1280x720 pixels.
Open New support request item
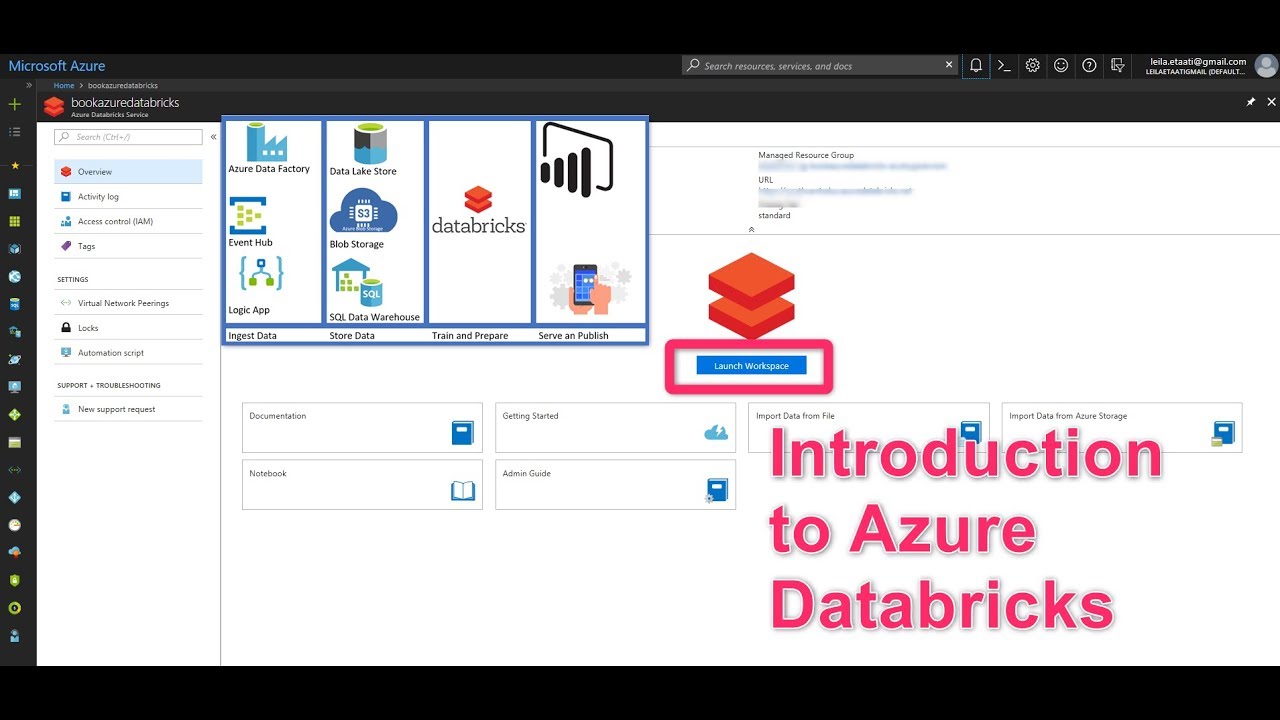128,409
